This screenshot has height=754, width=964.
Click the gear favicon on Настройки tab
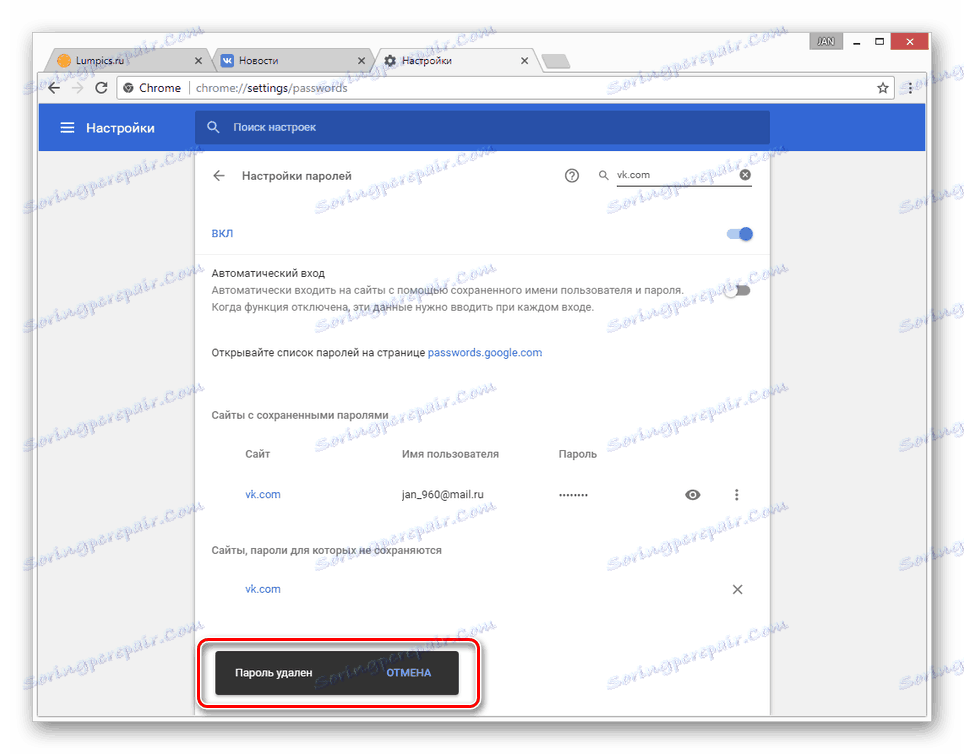390,60
